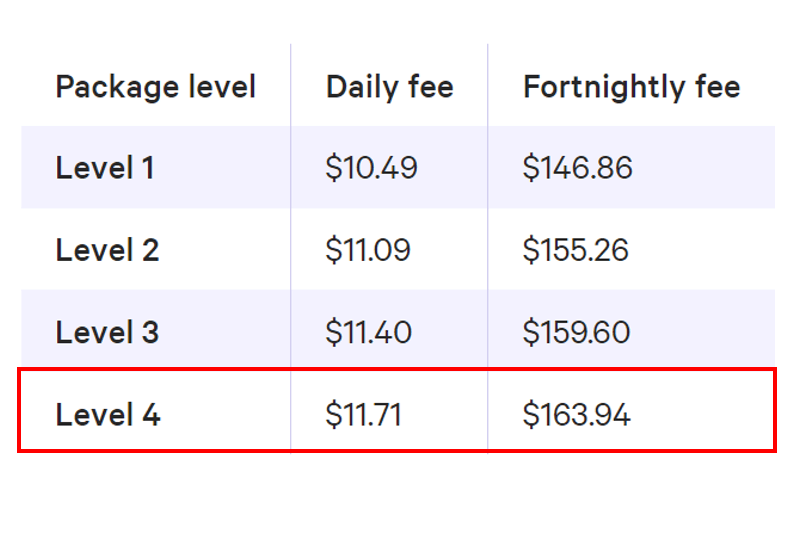Click the $163.94 fortnightly fee value

tap(576, 414)
